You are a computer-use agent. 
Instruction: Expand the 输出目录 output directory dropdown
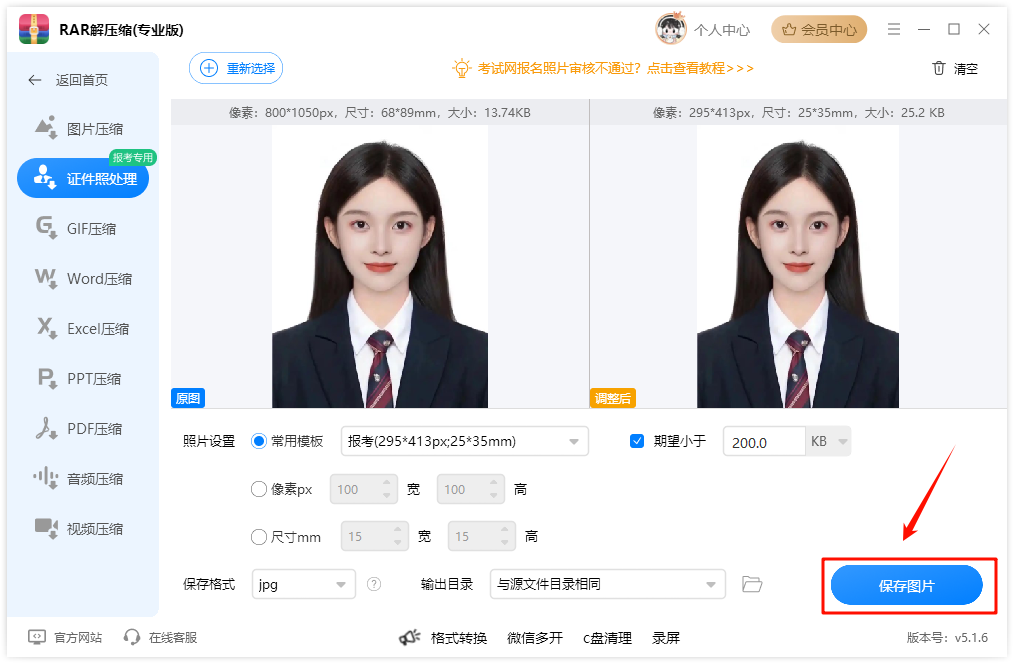pos(607,584)
